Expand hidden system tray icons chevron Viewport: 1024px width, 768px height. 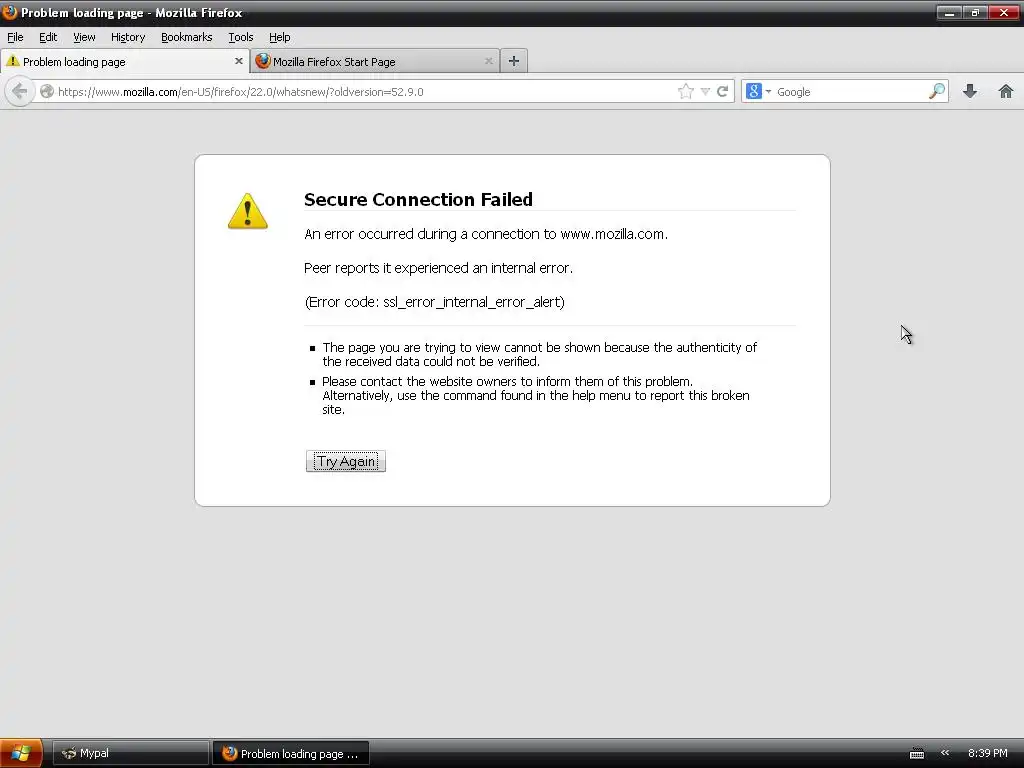coord(945,753)
